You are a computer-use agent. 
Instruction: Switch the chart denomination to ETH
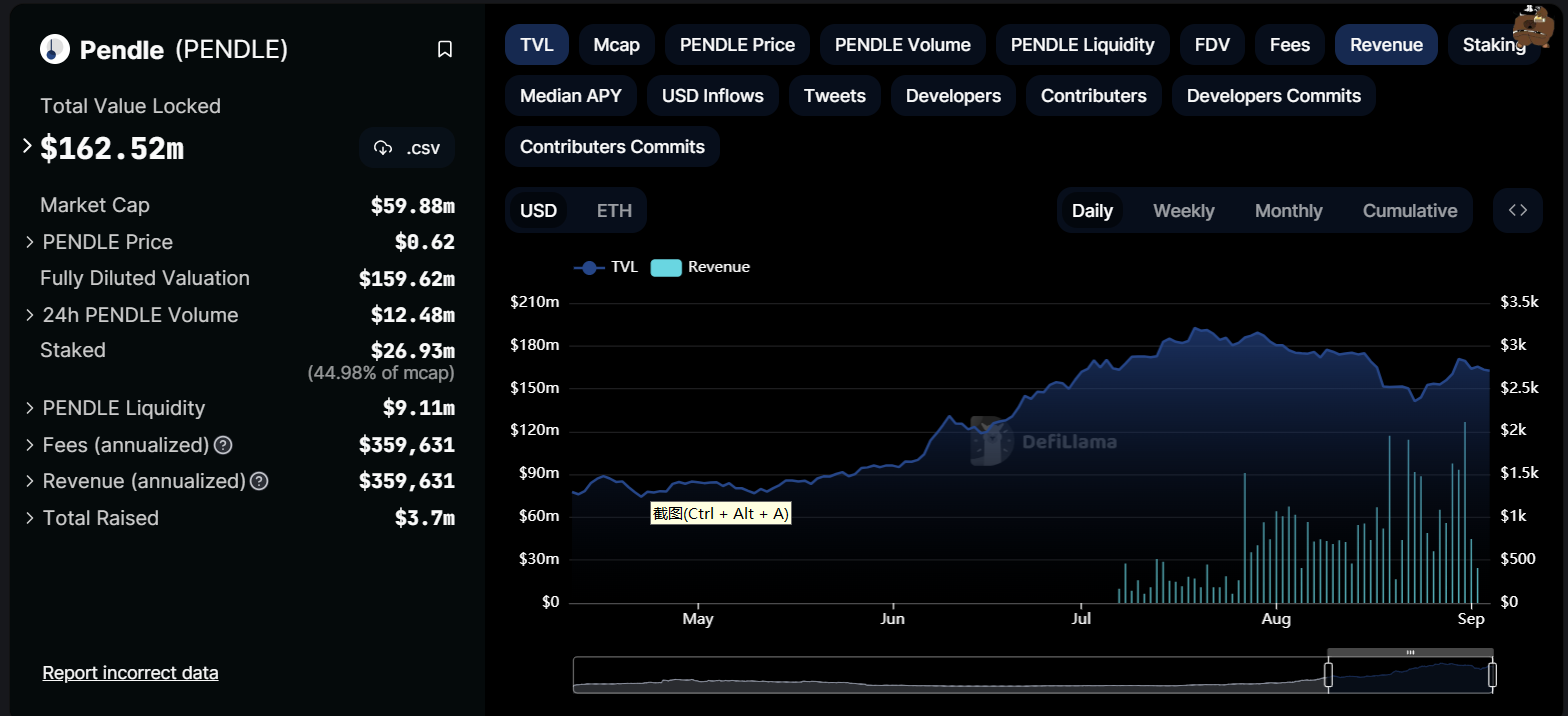coord(614,211)
